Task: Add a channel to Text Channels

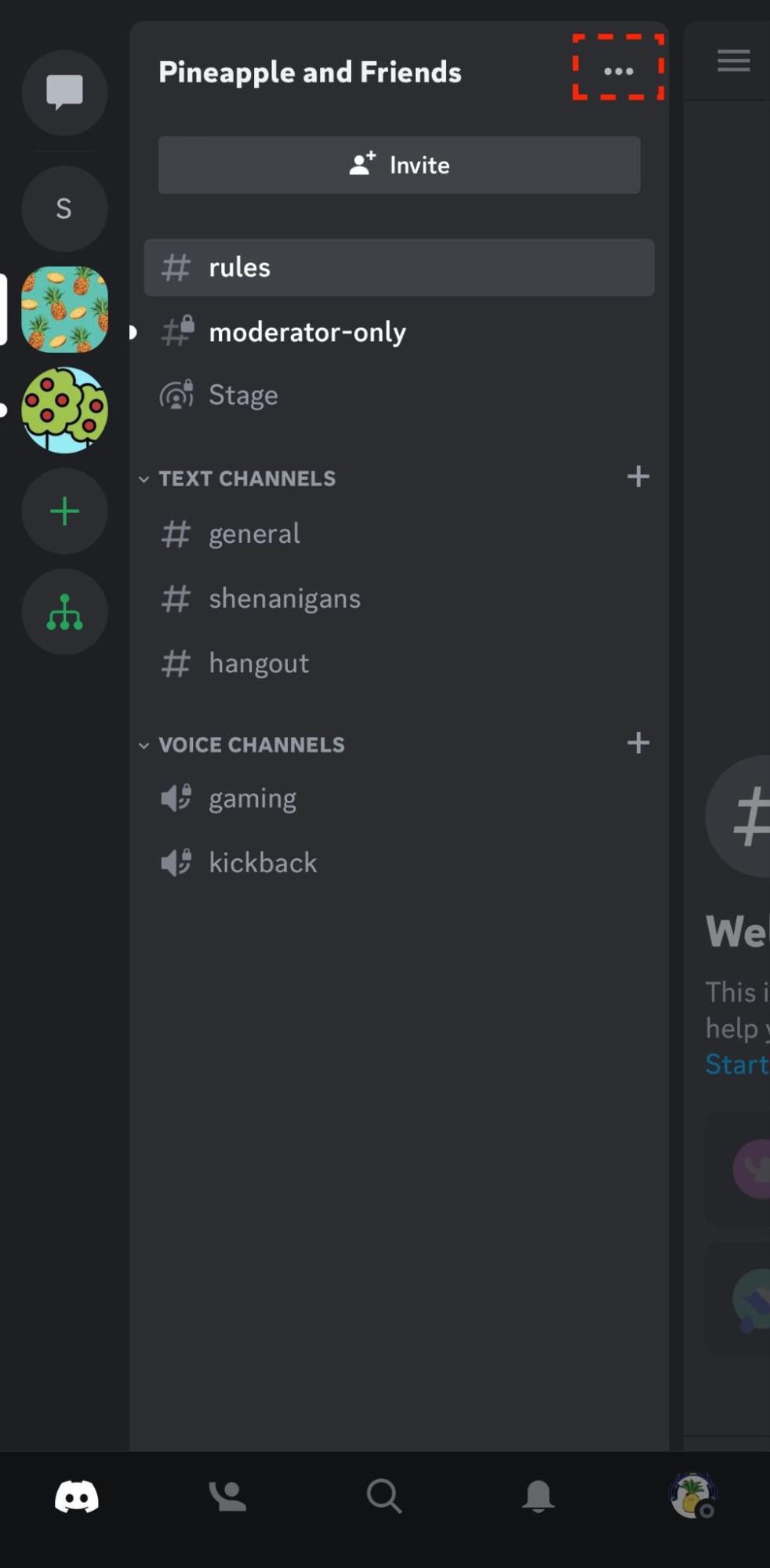Action: tap(638, 477)
